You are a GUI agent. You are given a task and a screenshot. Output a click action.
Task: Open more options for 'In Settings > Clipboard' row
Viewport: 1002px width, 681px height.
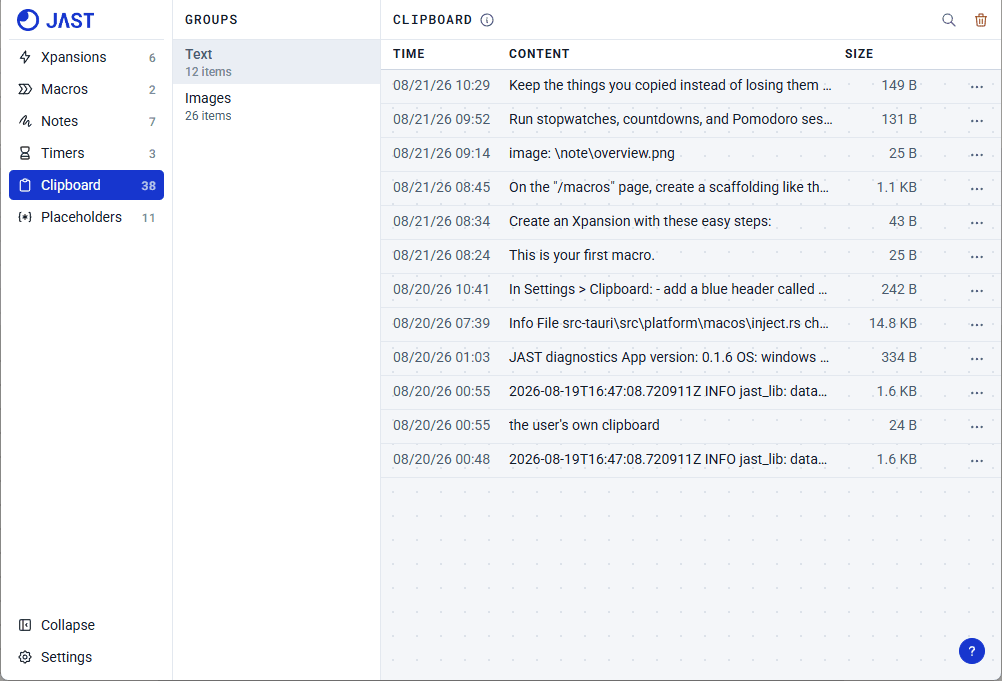coord(976,290)
